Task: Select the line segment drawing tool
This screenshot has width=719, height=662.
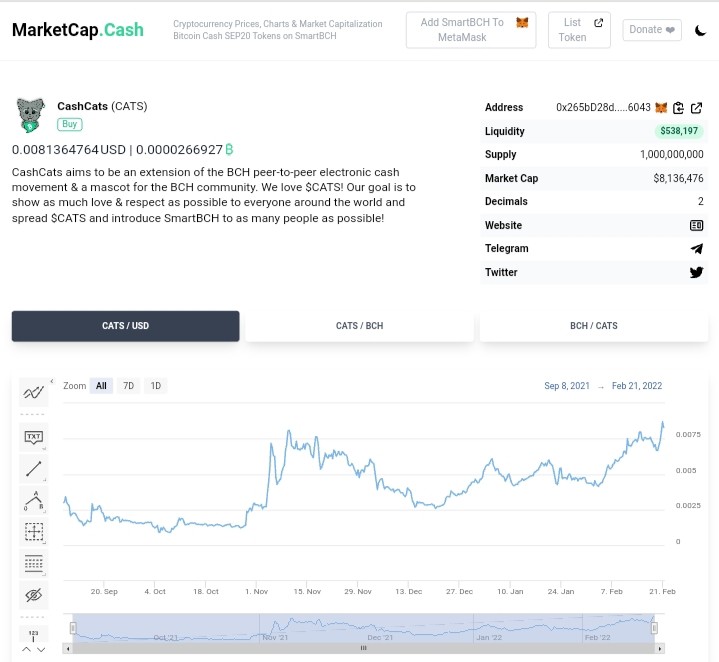Action: 33,469
